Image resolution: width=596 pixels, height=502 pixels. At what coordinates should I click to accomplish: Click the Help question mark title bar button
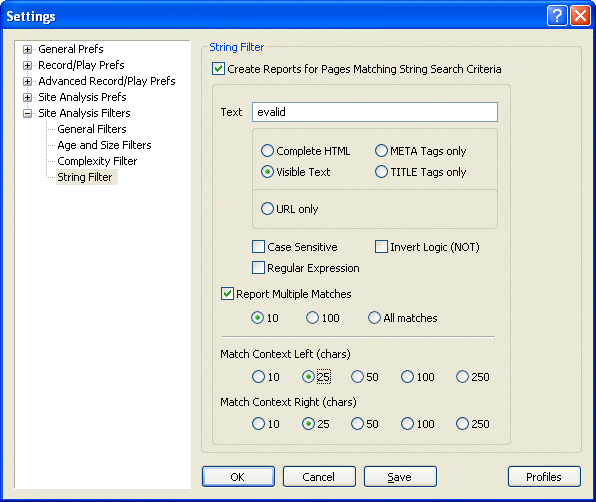(557, 16)
